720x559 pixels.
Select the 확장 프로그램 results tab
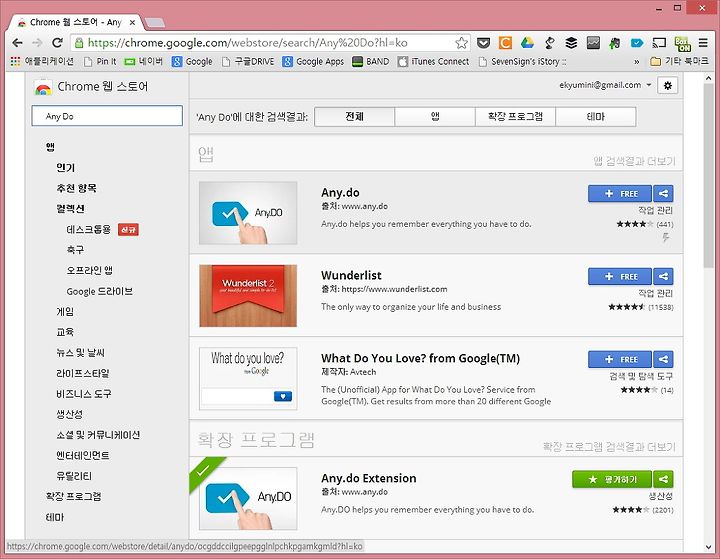[x=515, y=117]
